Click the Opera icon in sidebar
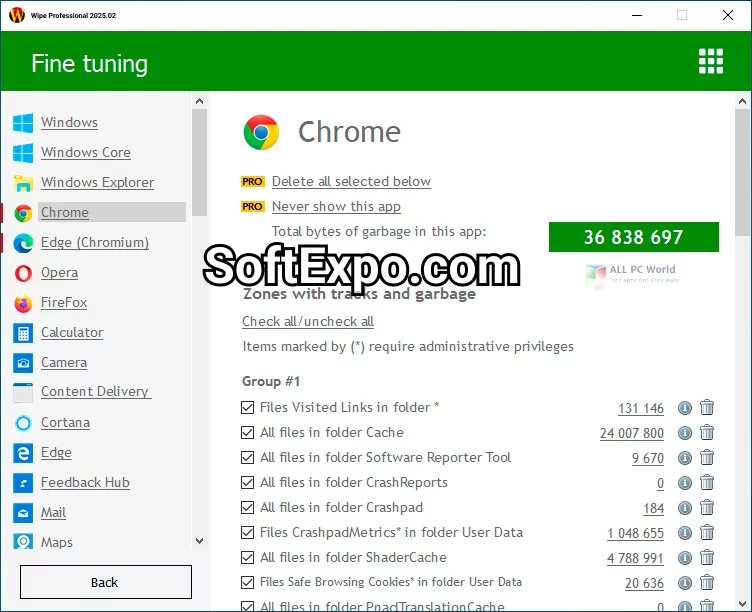 pos(23,273)
